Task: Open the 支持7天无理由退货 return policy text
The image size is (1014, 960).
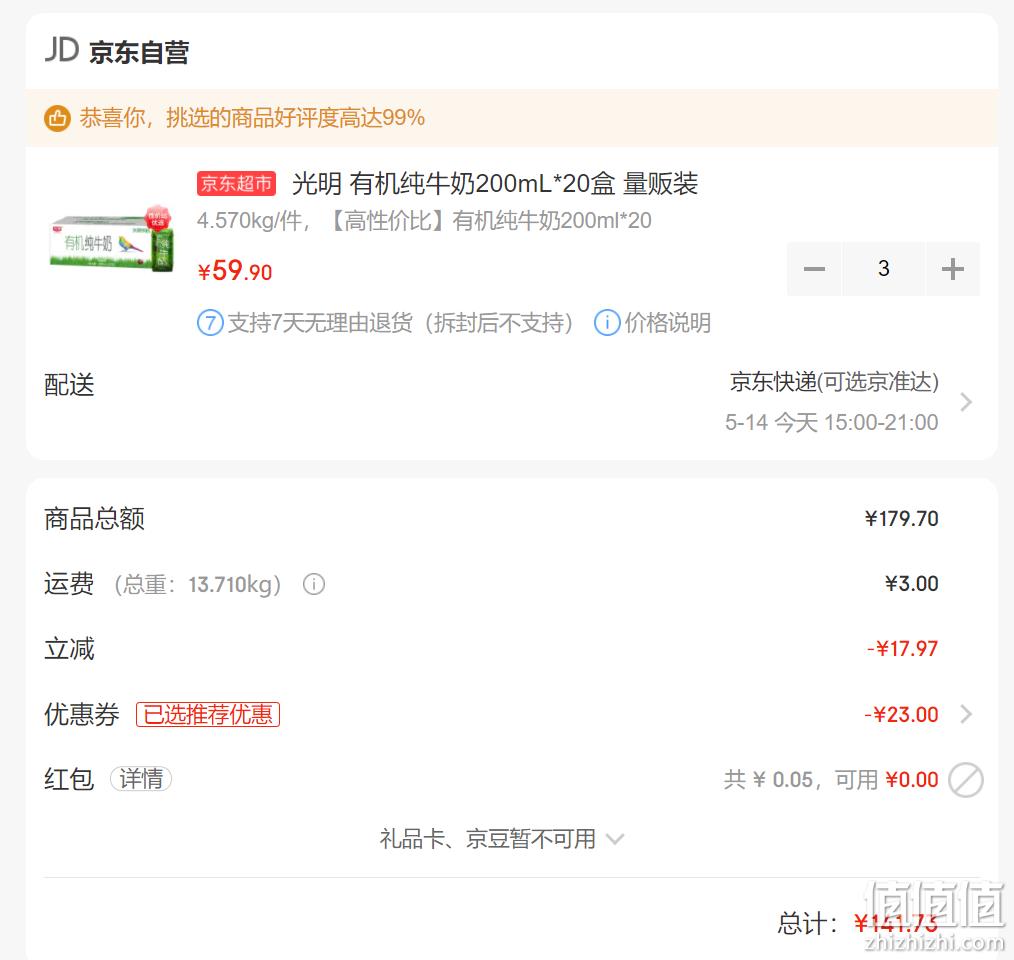Action: (400, 323)
